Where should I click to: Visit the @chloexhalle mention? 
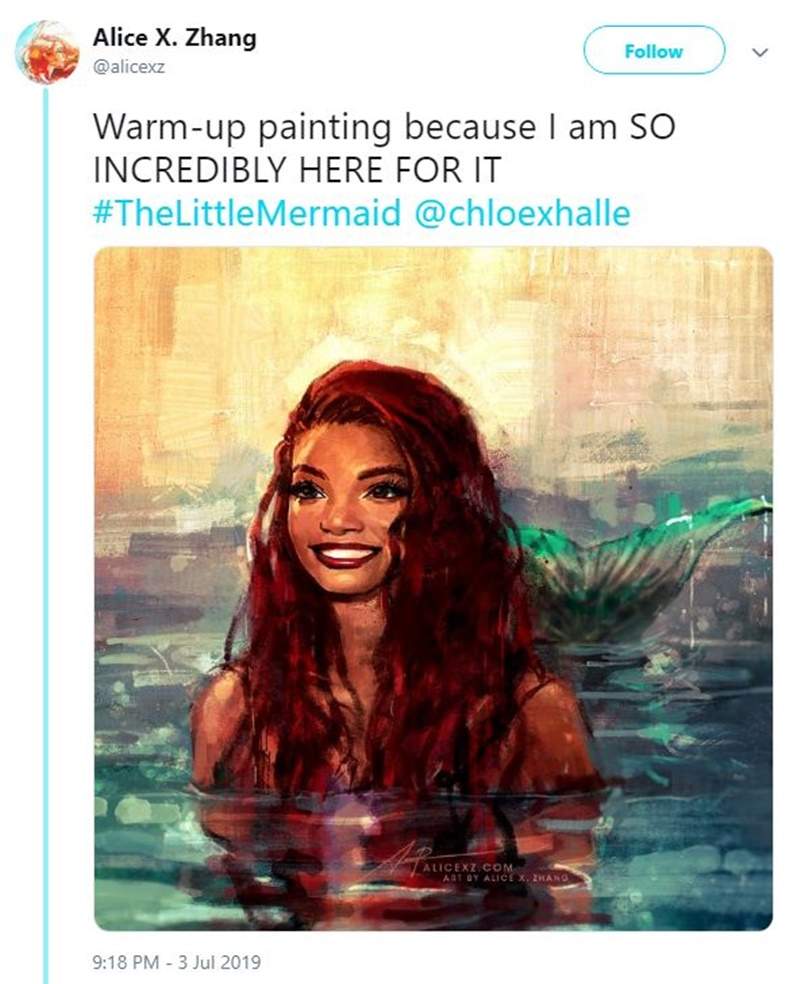click(x=521, y=213)
